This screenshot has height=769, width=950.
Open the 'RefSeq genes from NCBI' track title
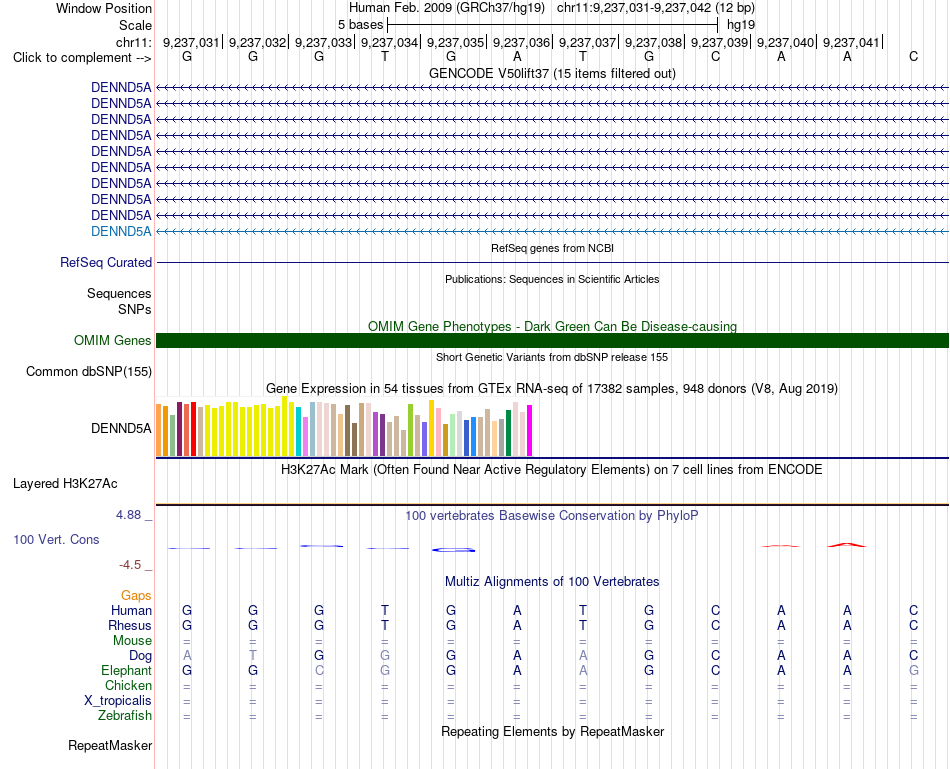tap(552, 248)
